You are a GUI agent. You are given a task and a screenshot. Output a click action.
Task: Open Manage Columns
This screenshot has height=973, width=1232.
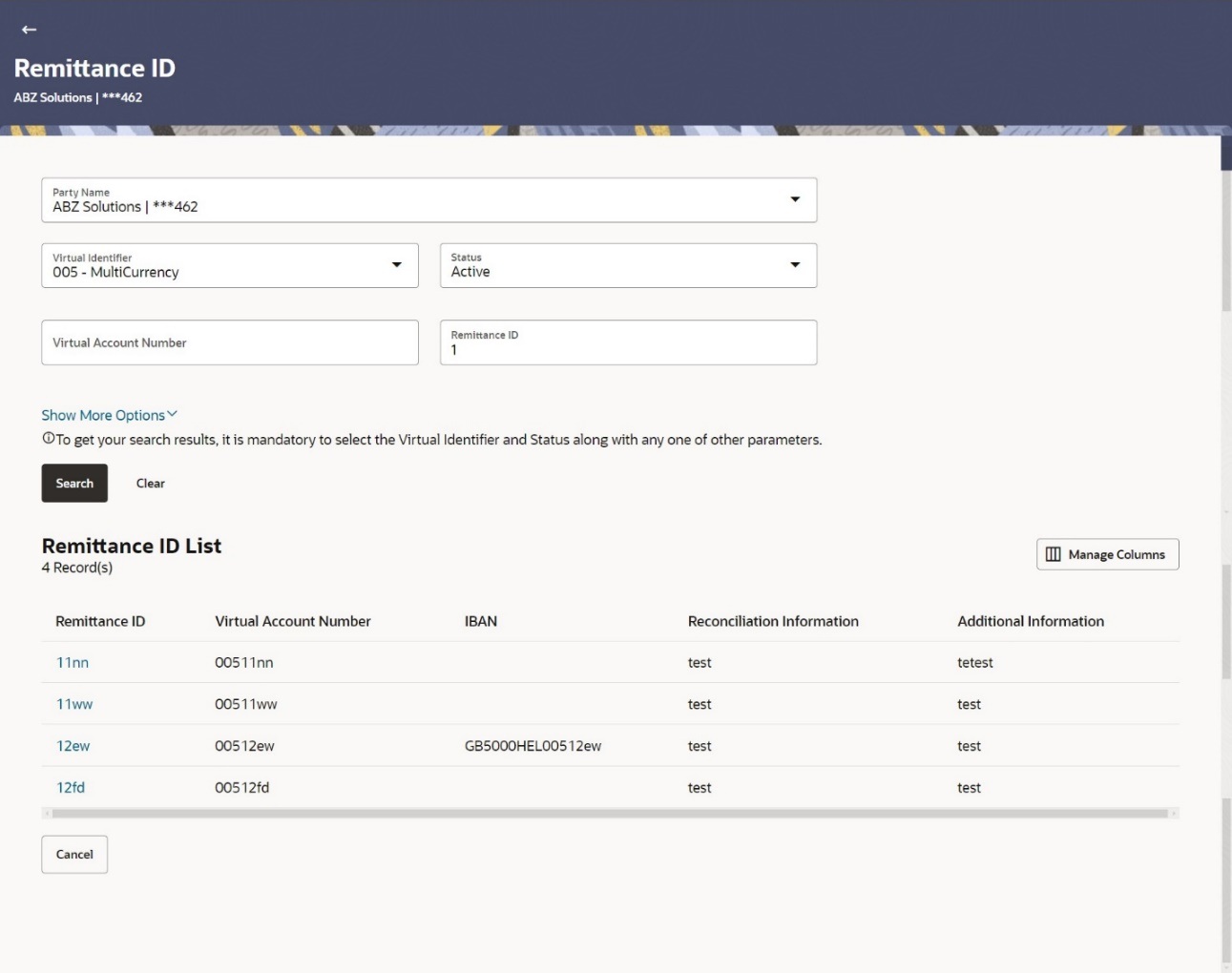tap(1107, 554)
